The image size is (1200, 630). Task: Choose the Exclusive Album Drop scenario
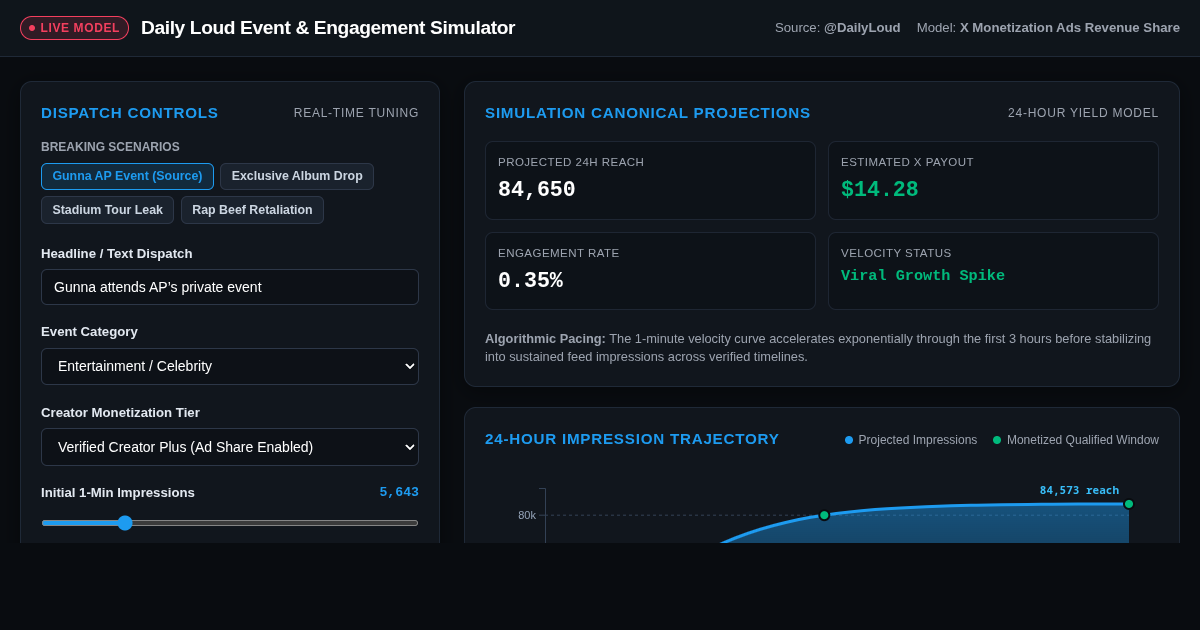(x=297, y=176)
